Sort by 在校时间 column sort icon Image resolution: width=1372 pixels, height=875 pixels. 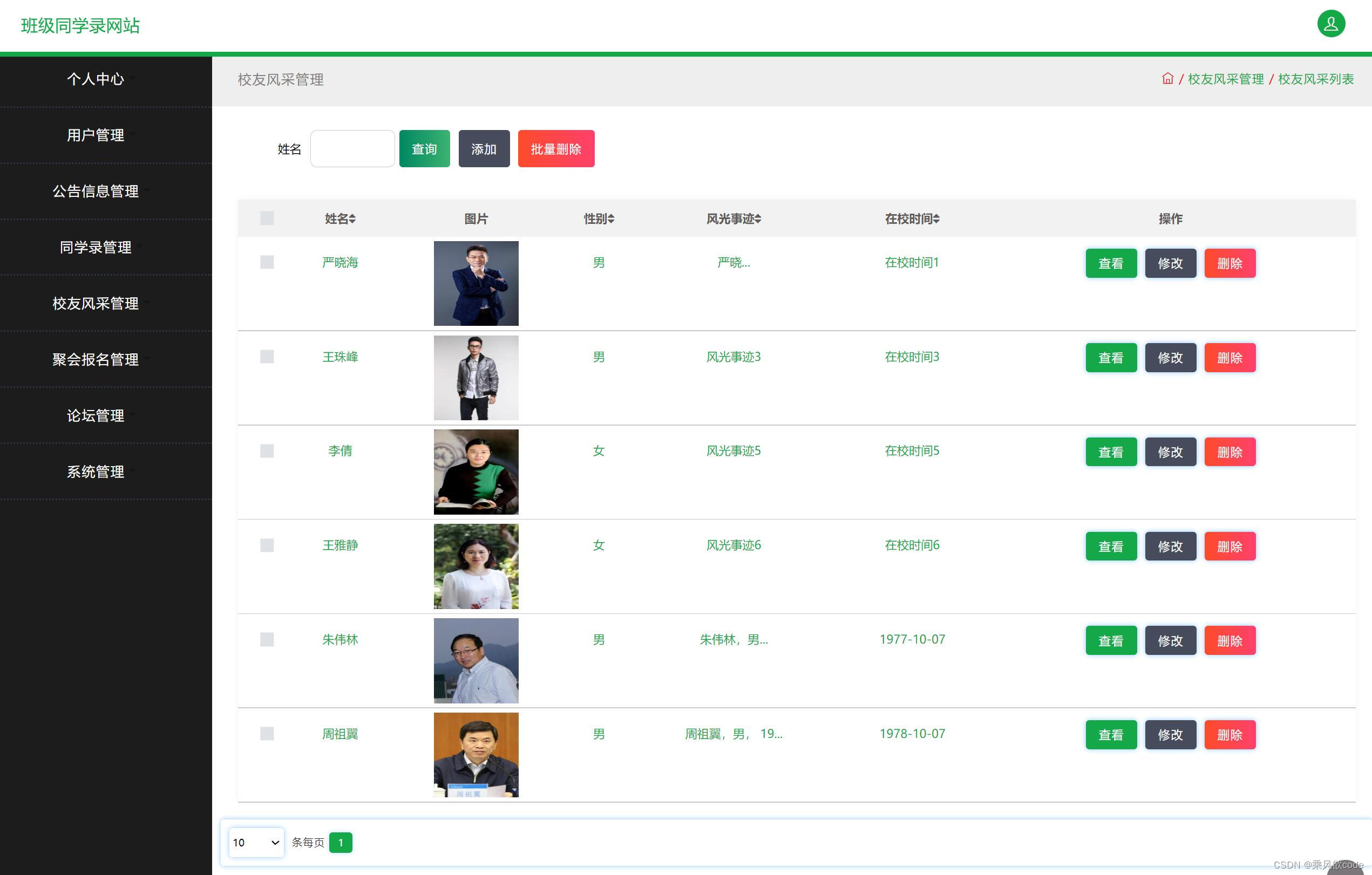936,219
